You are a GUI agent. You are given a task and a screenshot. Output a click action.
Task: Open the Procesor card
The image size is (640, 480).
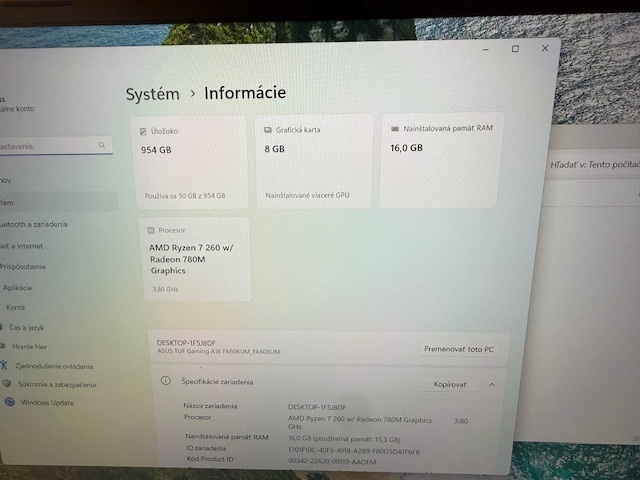pos(197,259)
